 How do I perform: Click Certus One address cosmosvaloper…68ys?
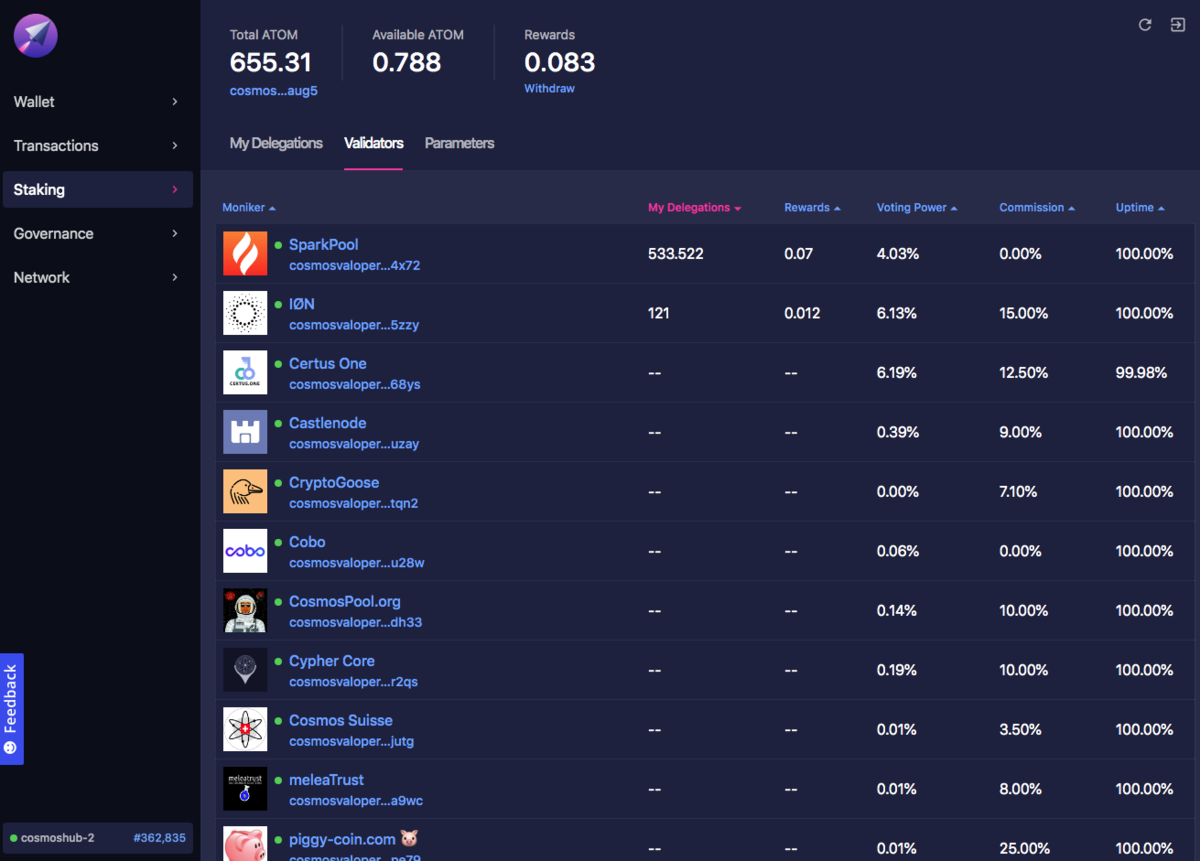pos(355,385)
